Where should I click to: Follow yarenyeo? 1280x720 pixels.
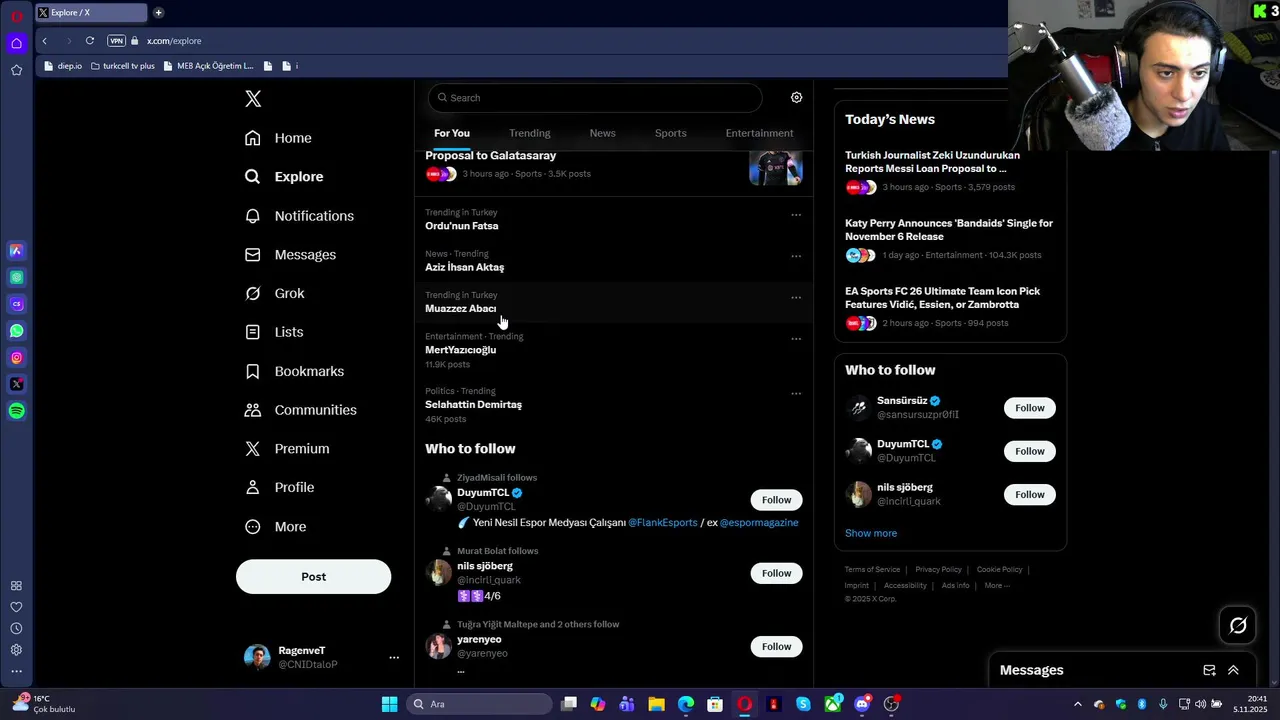coord(776,646)
